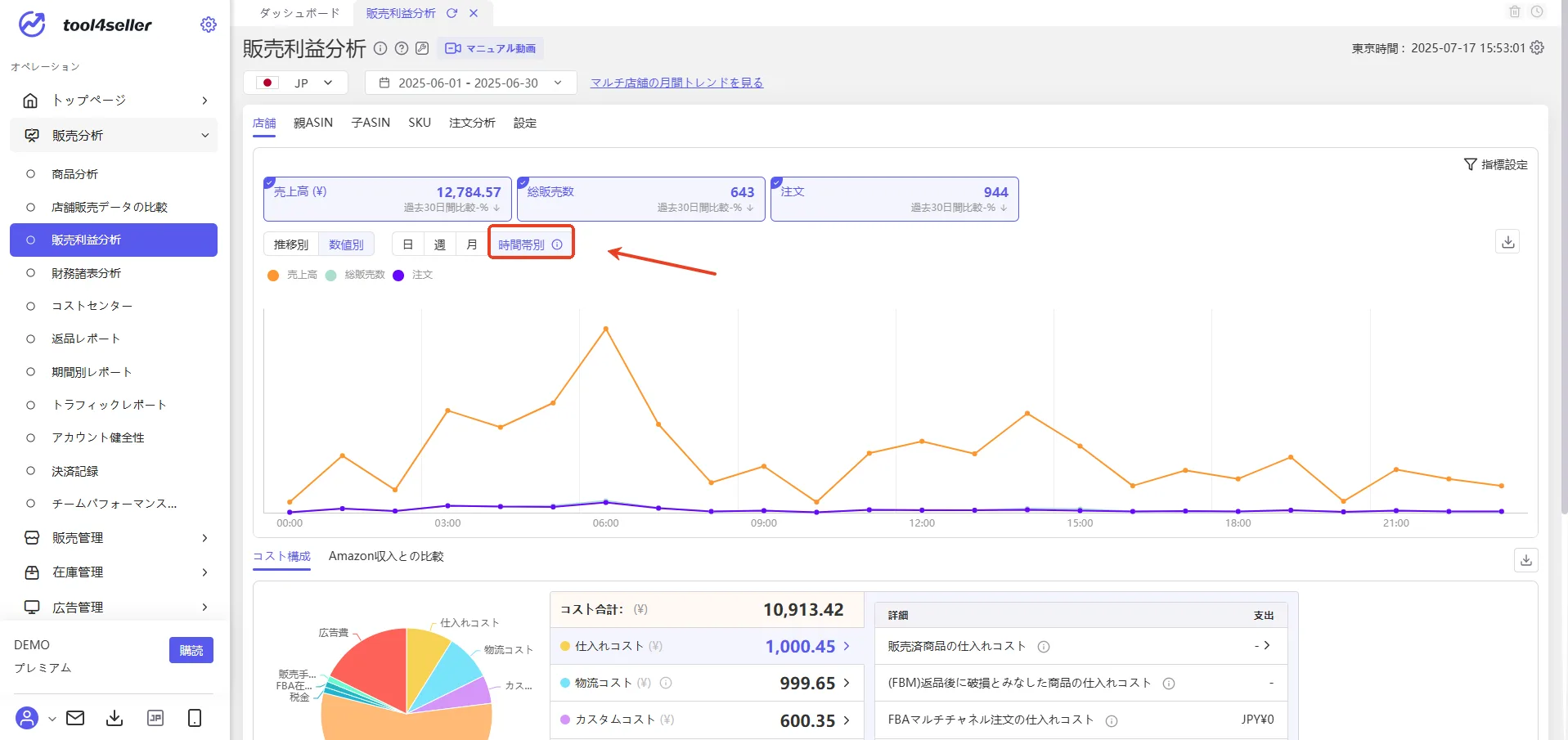Open the mail icon in sidebar footer
The height and width of the screenshot is (740, 1568).
(x=75, y=718)
